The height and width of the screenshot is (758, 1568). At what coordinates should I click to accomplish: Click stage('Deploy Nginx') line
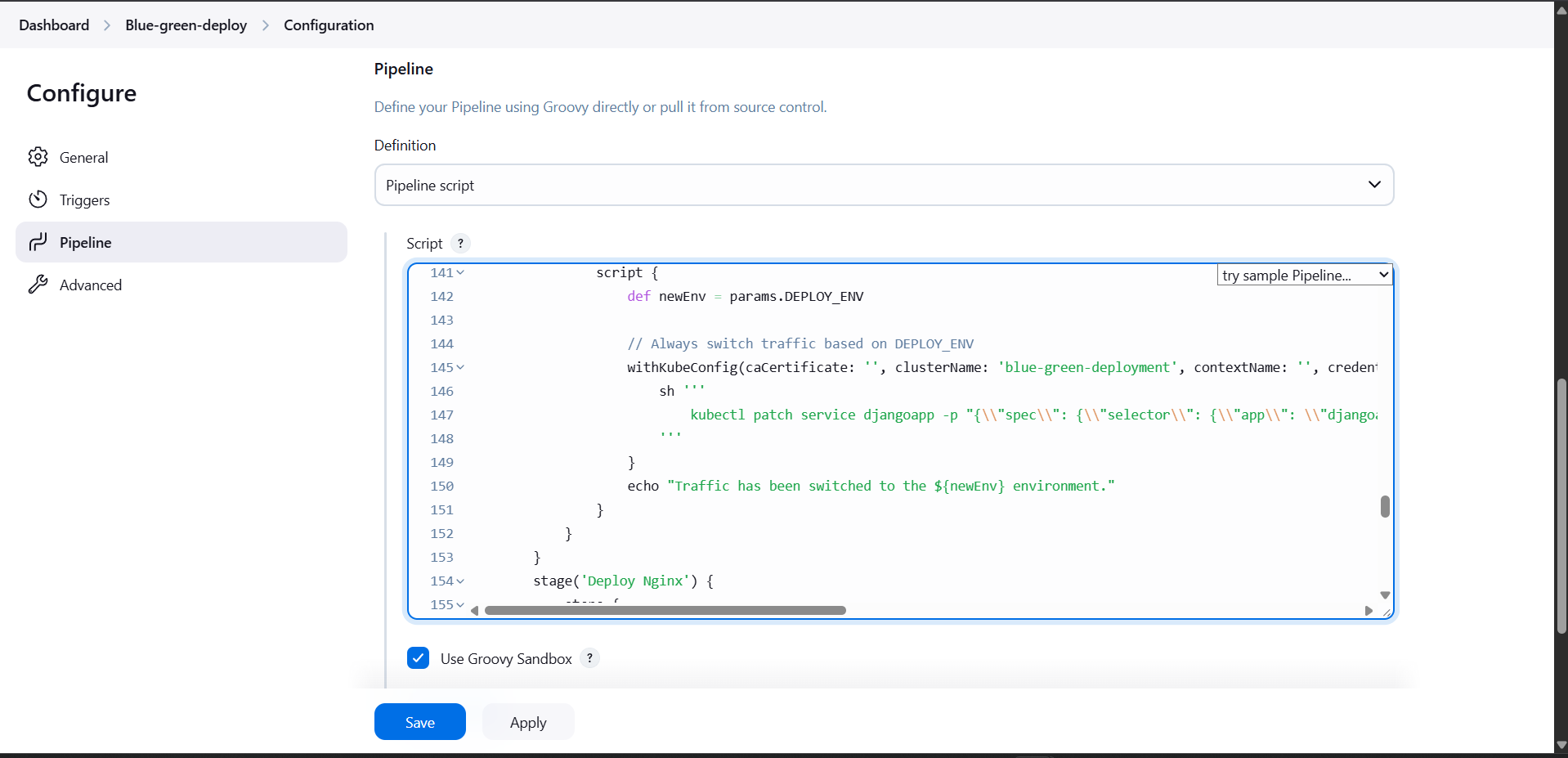pyautogui.click(x=624, y=581)
